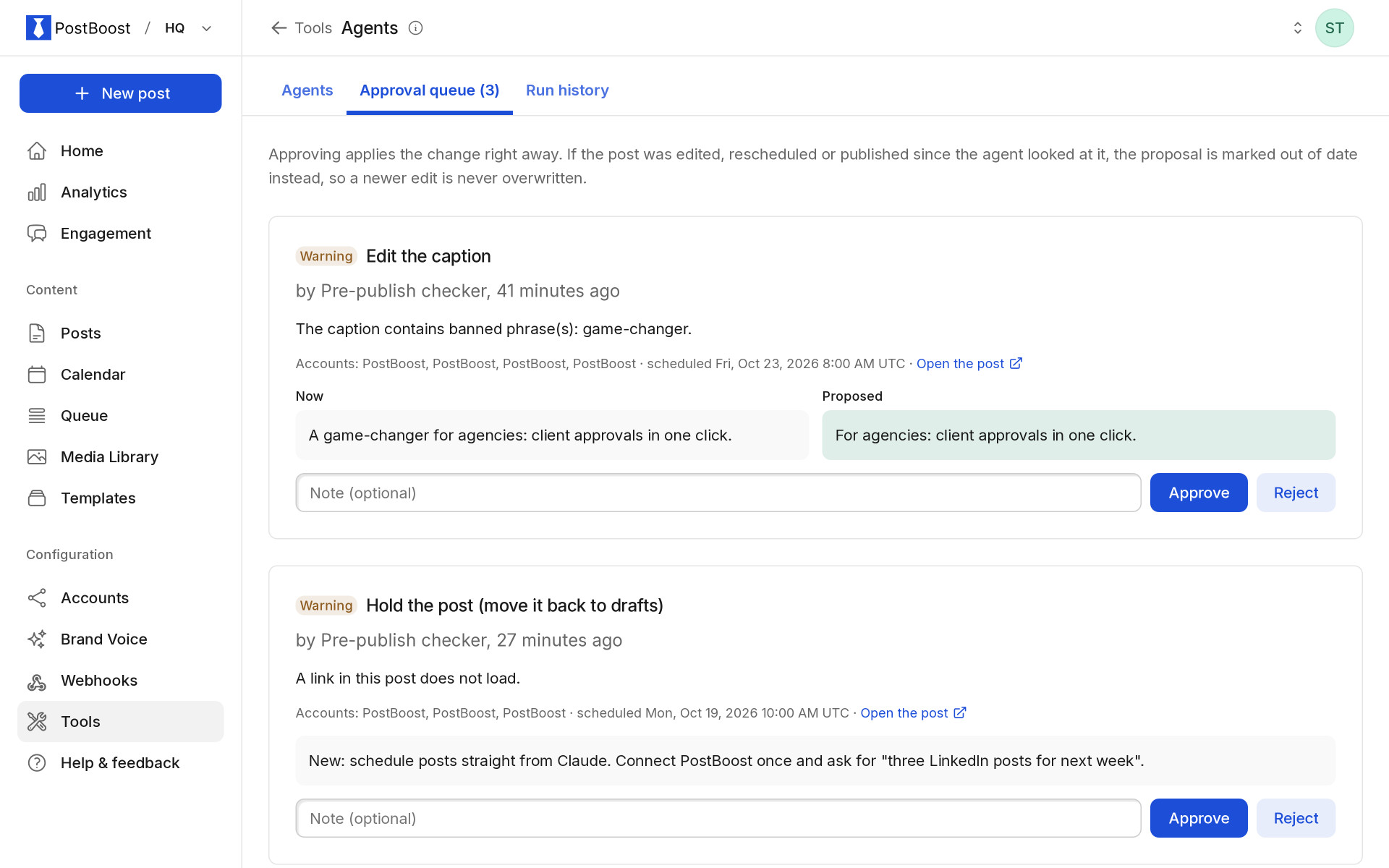Click the external-link icon for Oct 23 post
1389x868 pixels.
(x=1016, y=363)
